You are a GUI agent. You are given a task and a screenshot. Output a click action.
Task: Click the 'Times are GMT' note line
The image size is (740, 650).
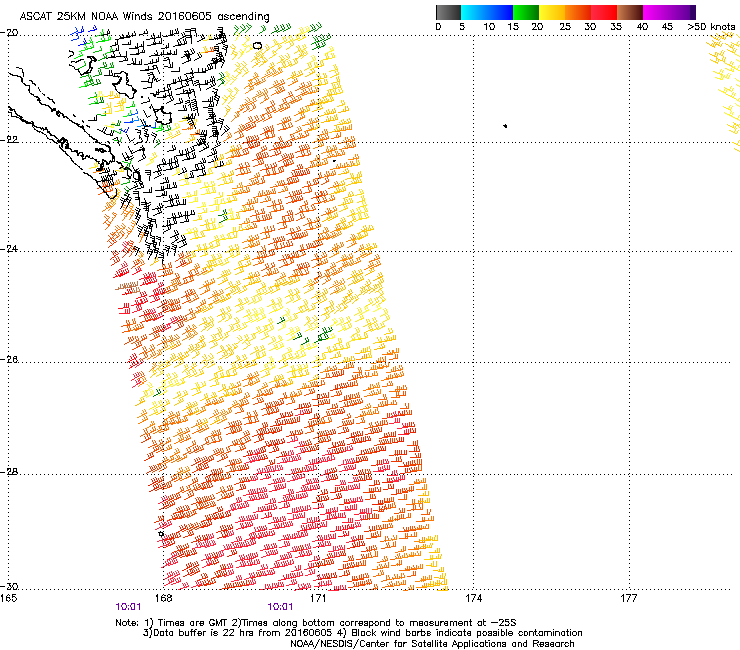click(x=316, y=623)
